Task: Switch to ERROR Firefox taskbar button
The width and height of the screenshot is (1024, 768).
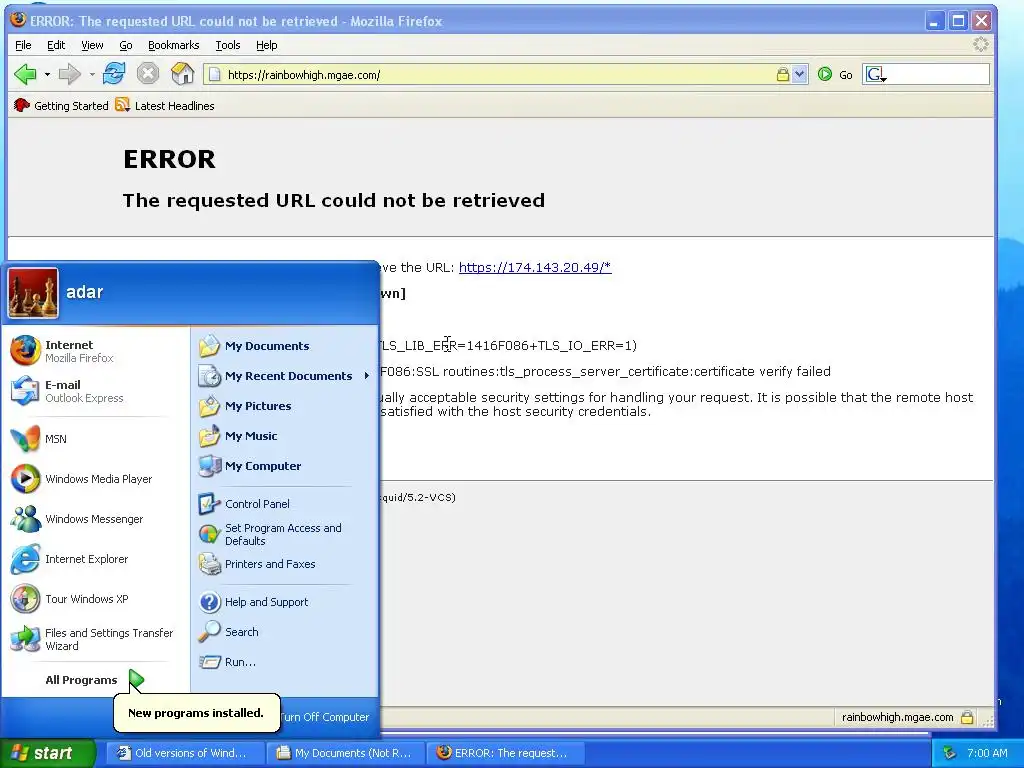Action: pos(504,753)
